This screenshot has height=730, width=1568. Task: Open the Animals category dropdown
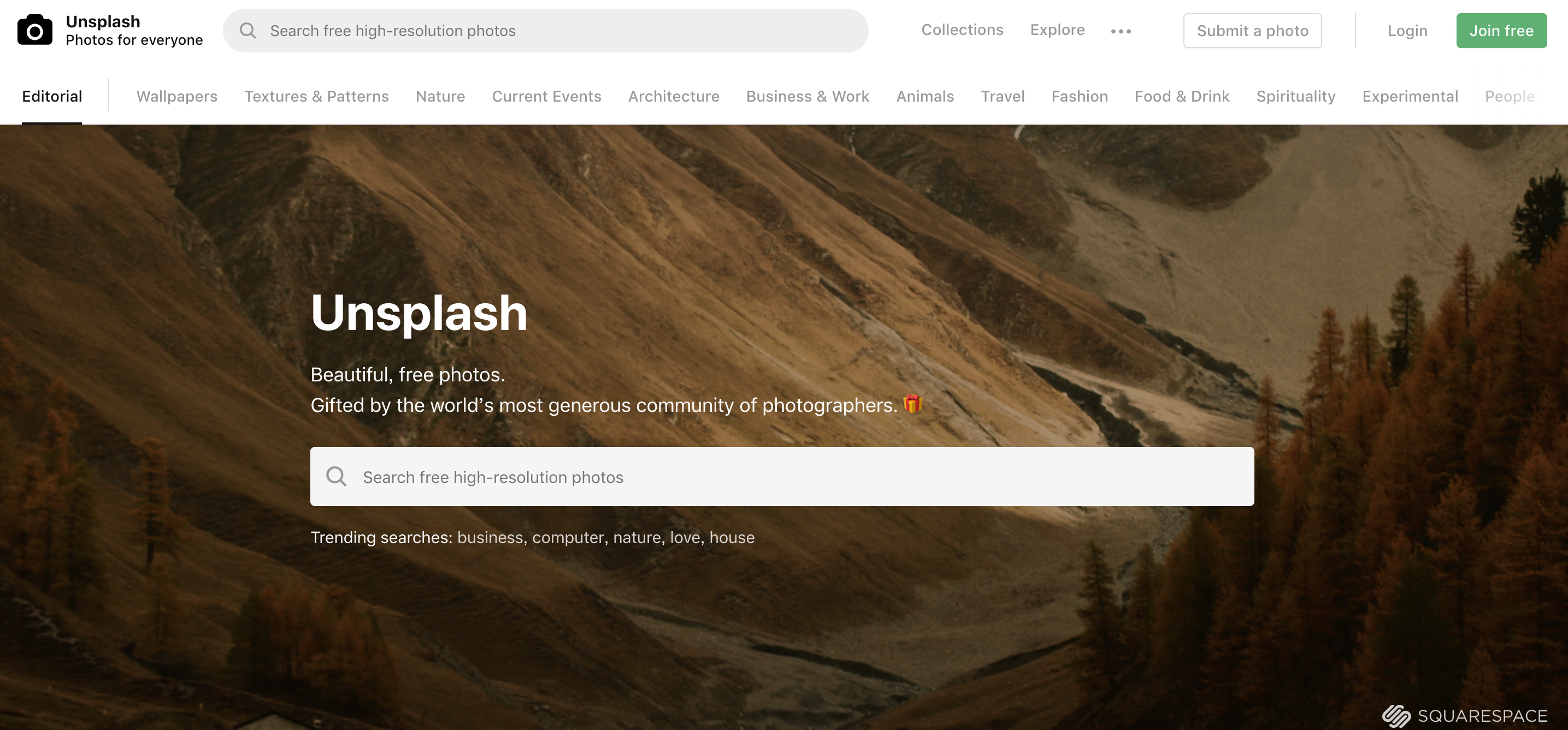(924, 96)
